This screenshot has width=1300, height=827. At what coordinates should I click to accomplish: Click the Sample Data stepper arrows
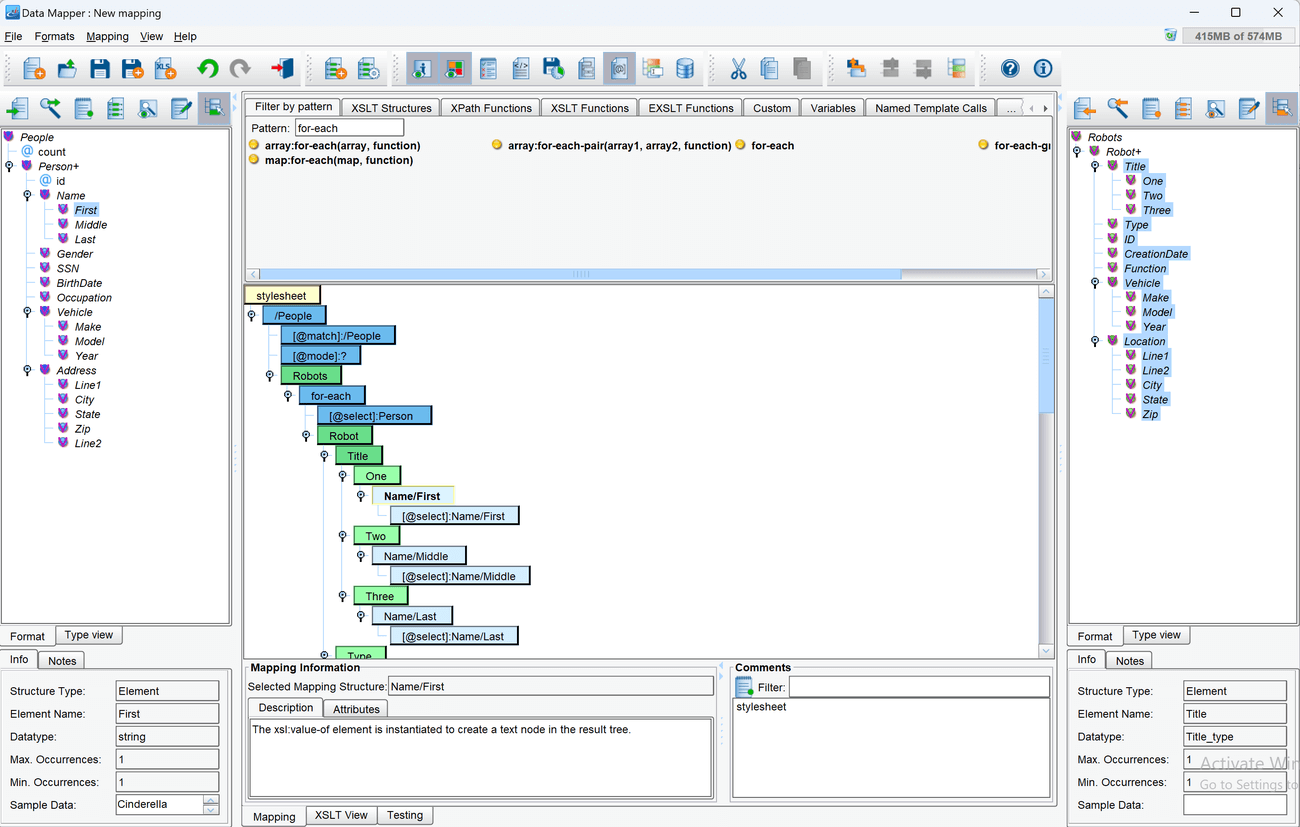point(211,805)
